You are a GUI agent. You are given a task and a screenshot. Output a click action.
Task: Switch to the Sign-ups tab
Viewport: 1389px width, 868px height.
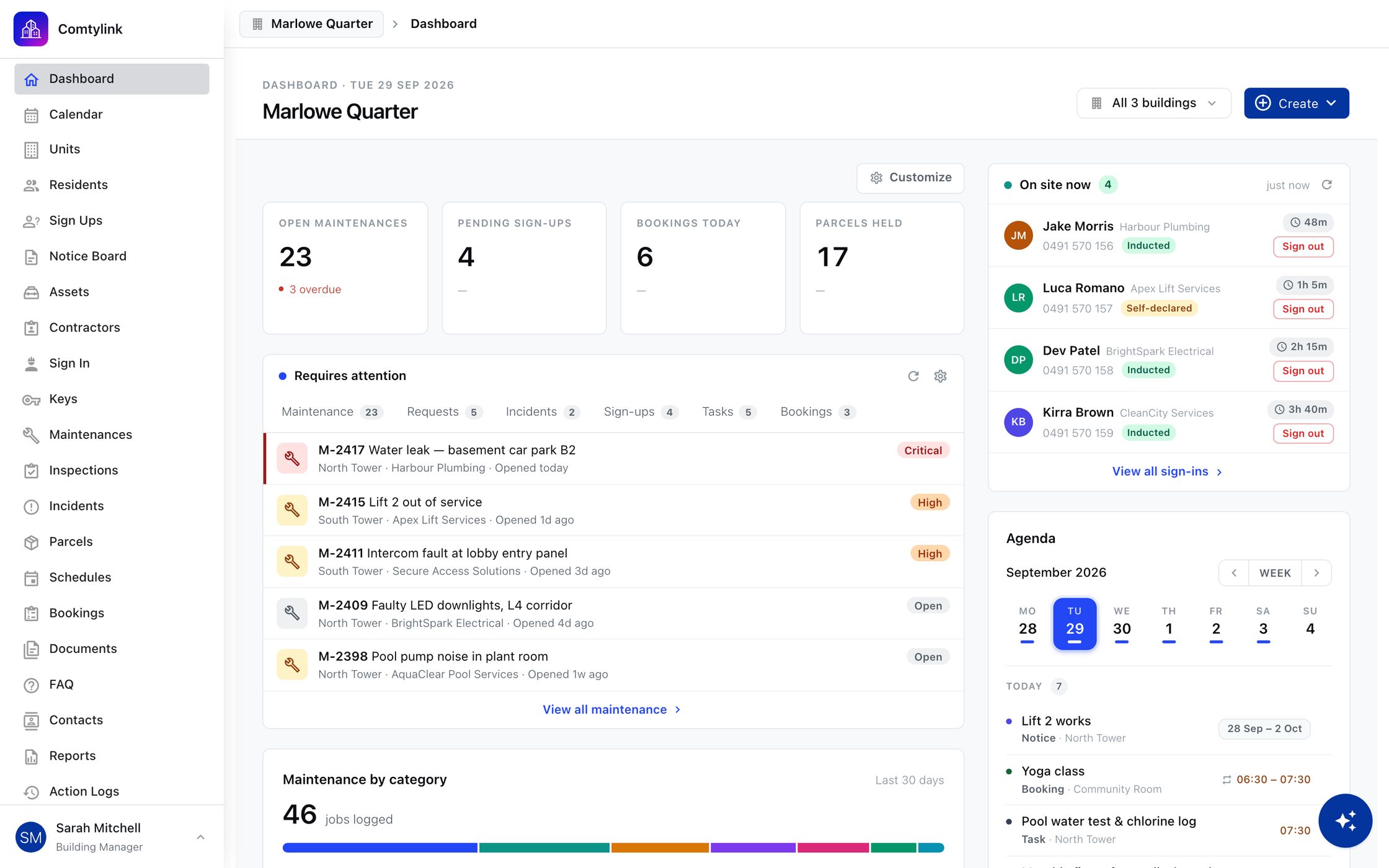coord(641,412)
